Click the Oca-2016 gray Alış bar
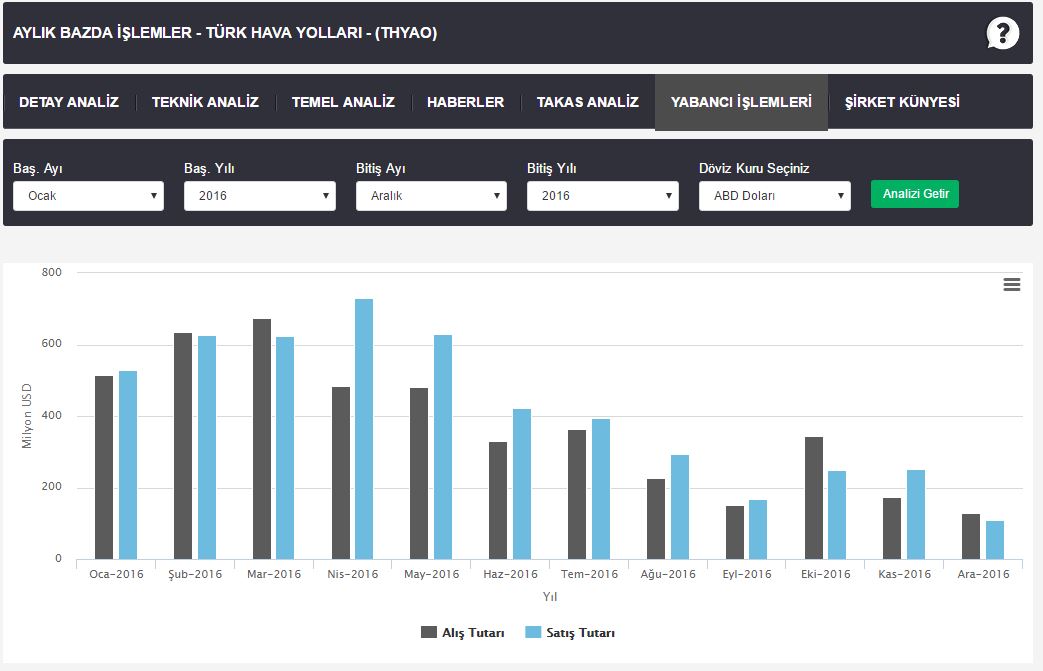 tap(104, 468)
